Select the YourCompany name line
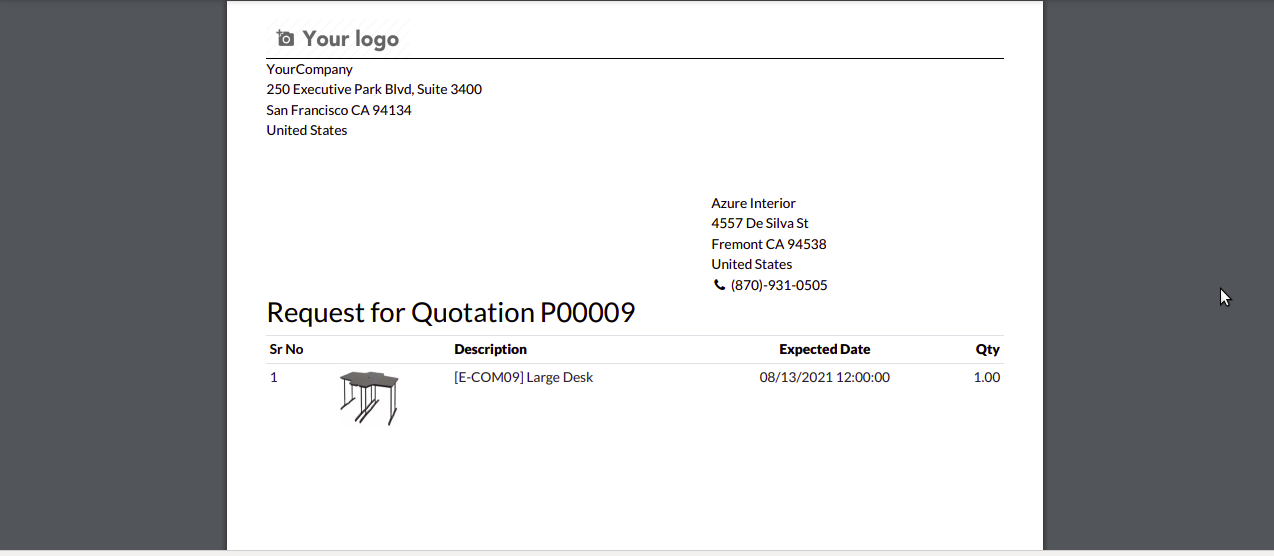The height and width of the screenshot is (556, 1274). tap(309, 69)
